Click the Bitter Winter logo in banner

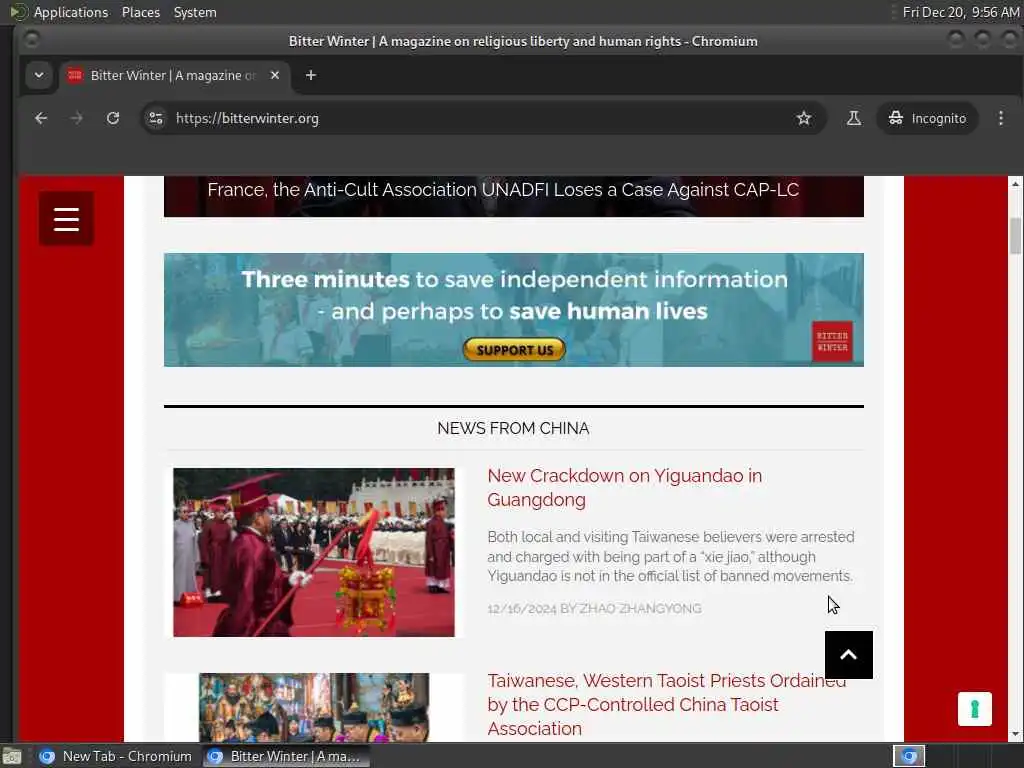coord(832,342)
